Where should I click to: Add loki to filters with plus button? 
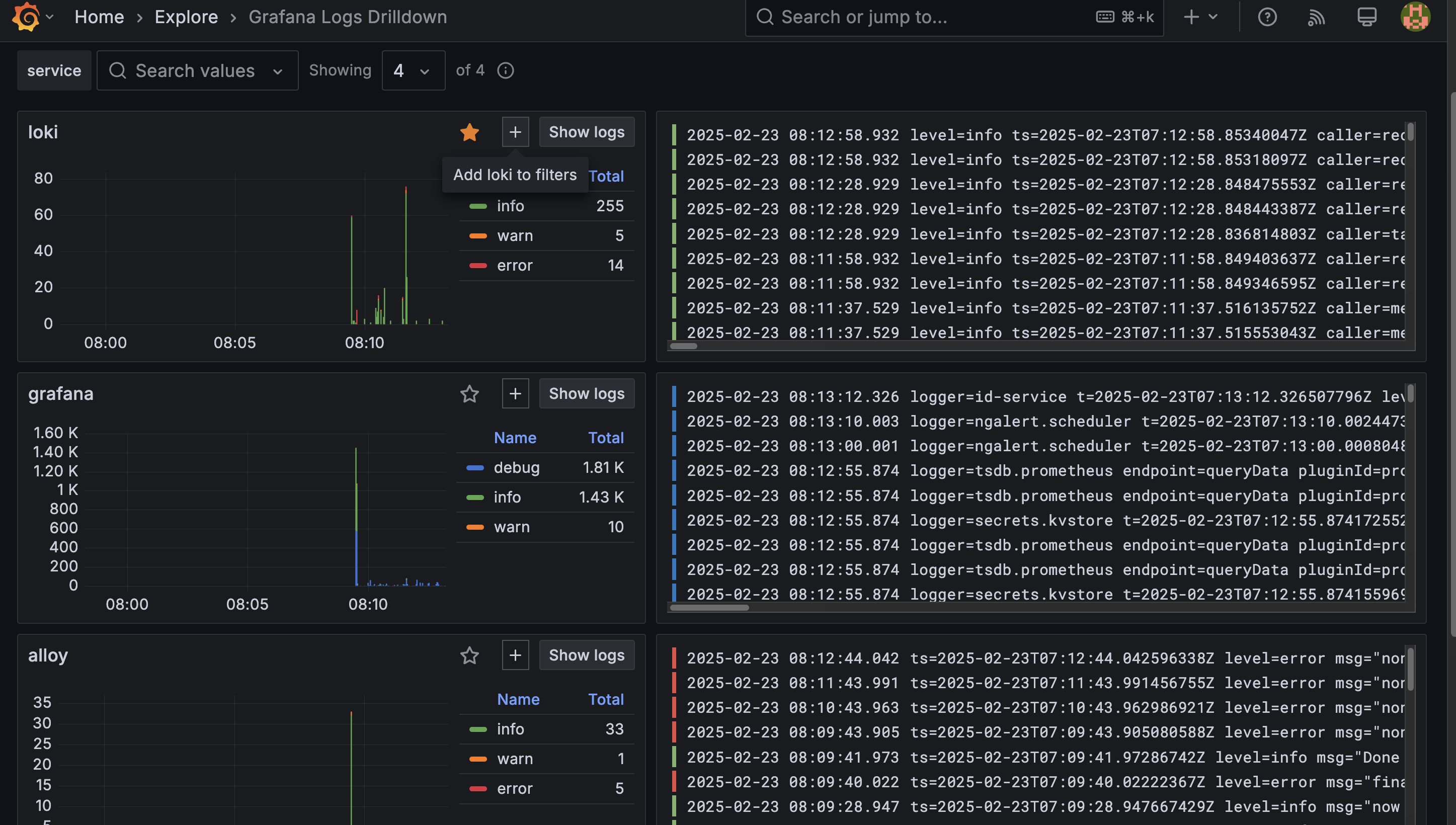(x=515, y=131)
